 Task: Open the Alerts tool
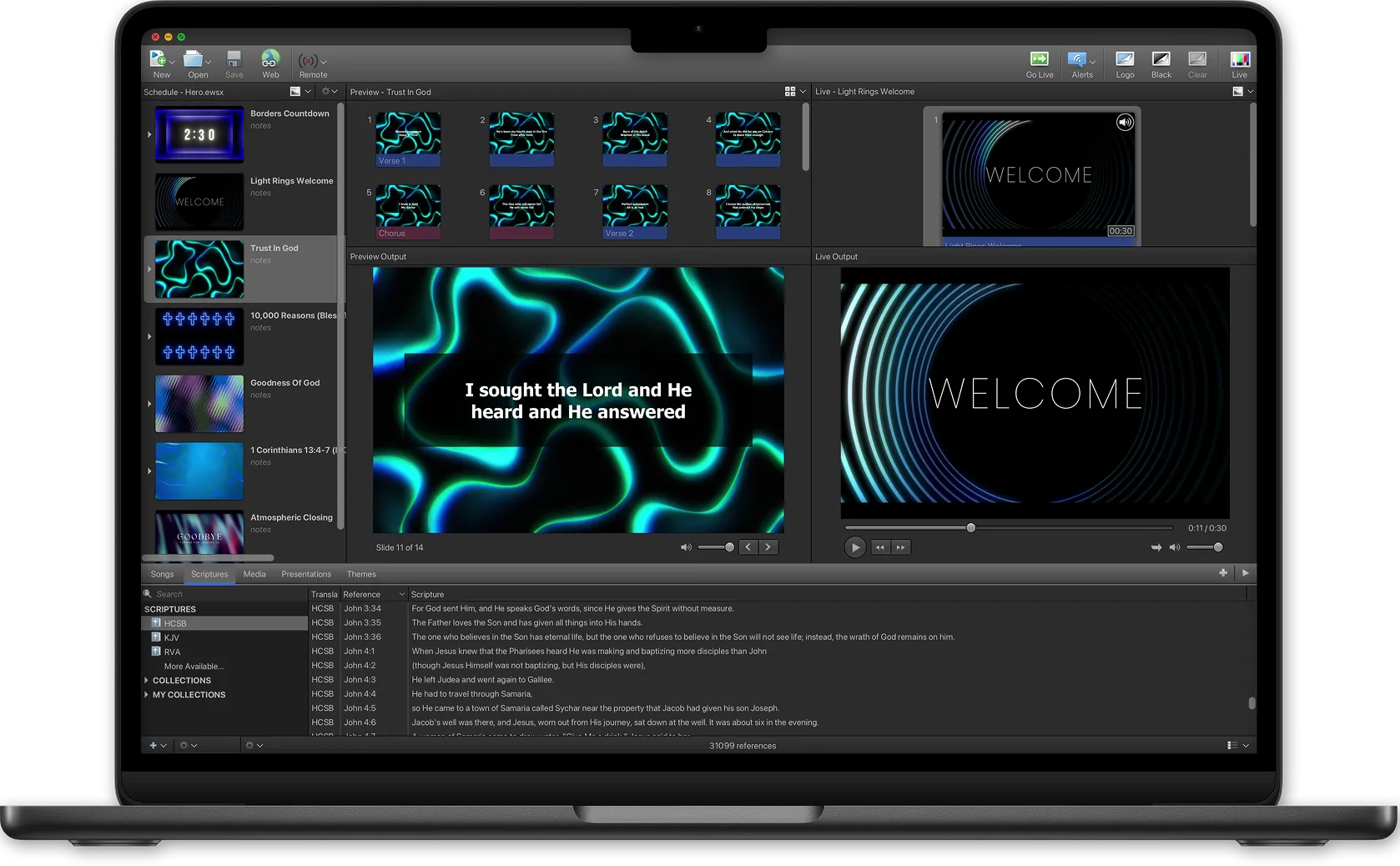(1078, 60)
